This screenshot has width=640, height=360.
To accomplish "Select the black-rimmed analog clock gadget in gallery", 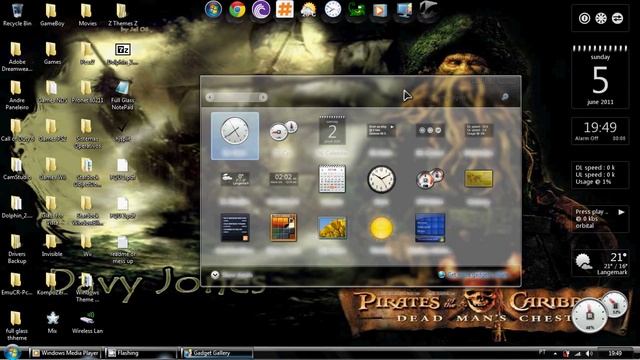I will [381, 179].
